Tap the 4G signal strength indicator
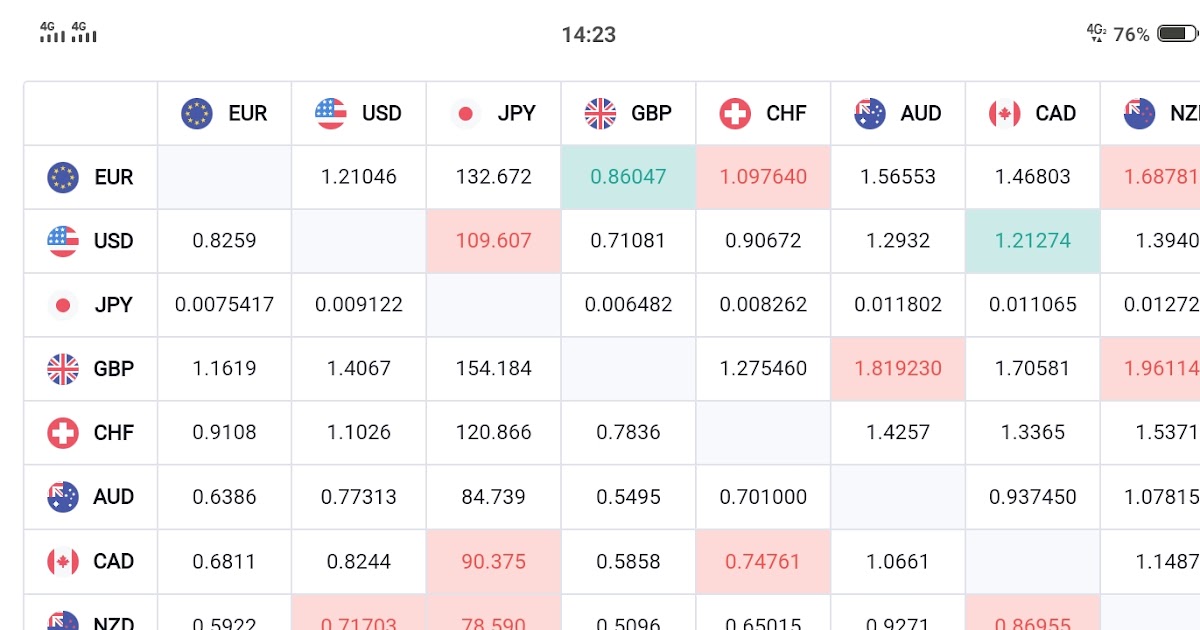The image size is (1200, 630). click(50, 33)
